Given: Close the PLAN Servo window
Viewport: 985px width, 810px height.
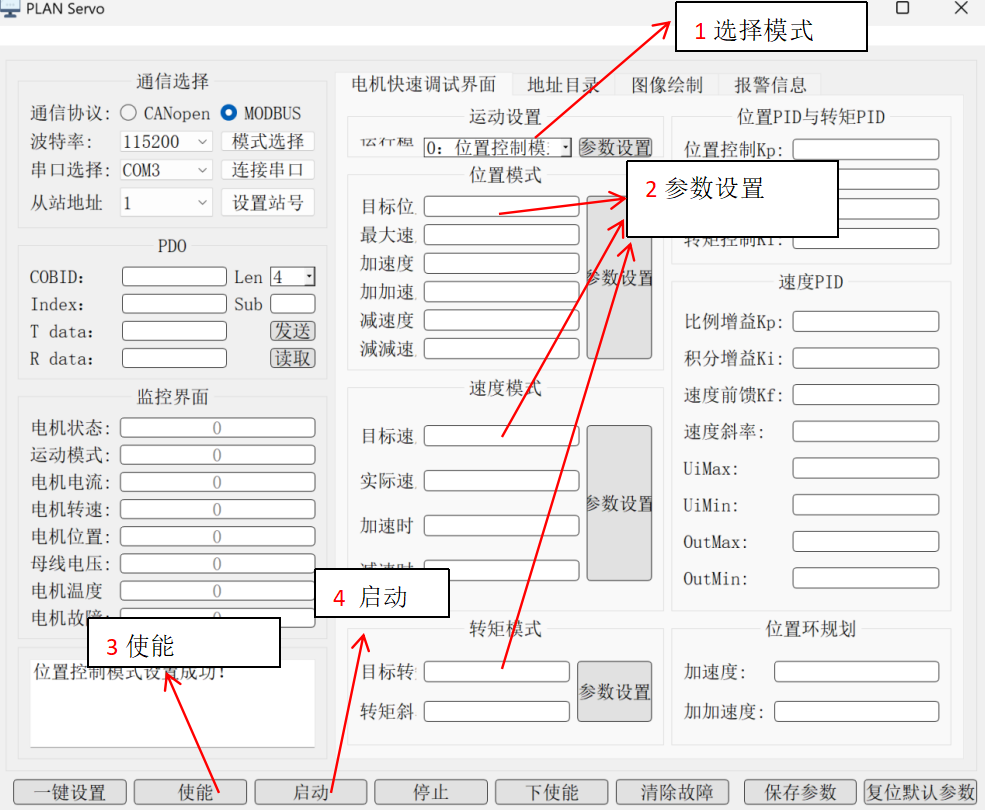Looking at the screenshot, I should coord(961,8).
